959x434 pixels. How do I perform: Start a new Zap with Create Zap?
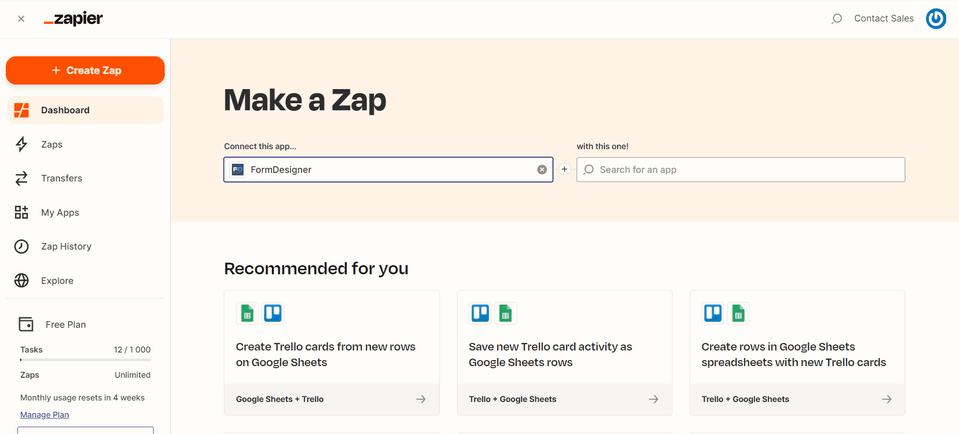pyautogui.click(x=85, y=70)
